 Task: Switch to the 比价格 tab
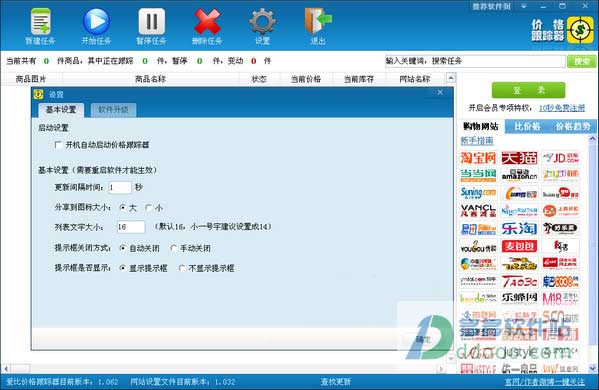pyautogui.click(x=527, y=126)
